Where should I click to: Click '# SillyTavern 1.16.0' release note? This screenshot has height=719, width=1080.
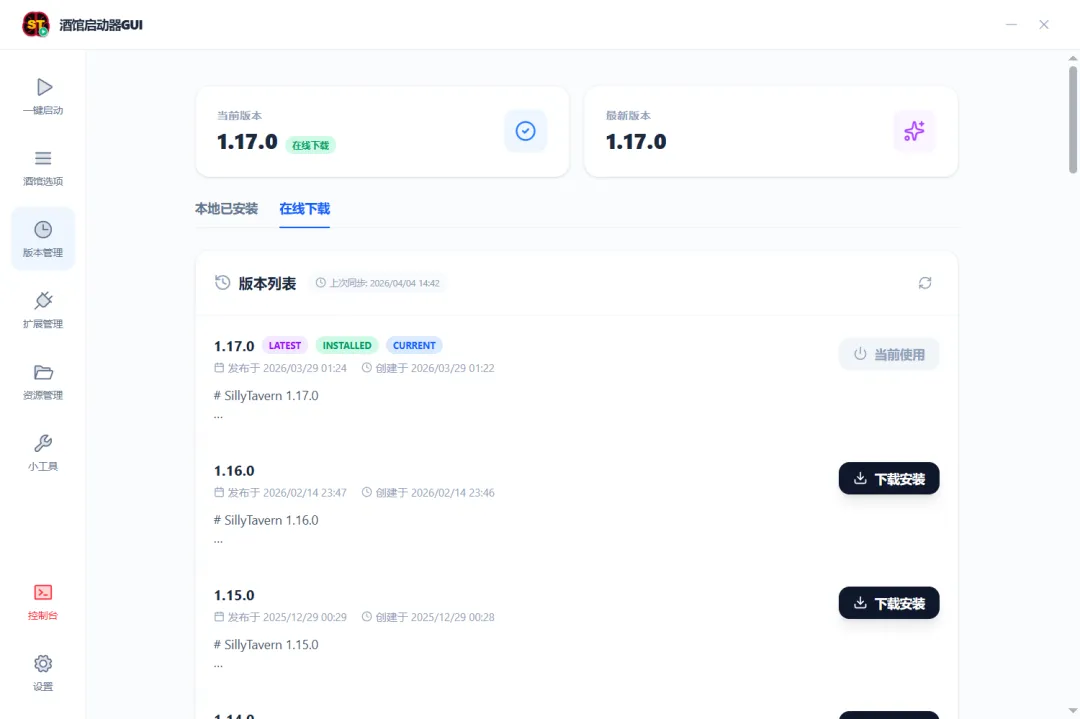[x=266, y=521]
